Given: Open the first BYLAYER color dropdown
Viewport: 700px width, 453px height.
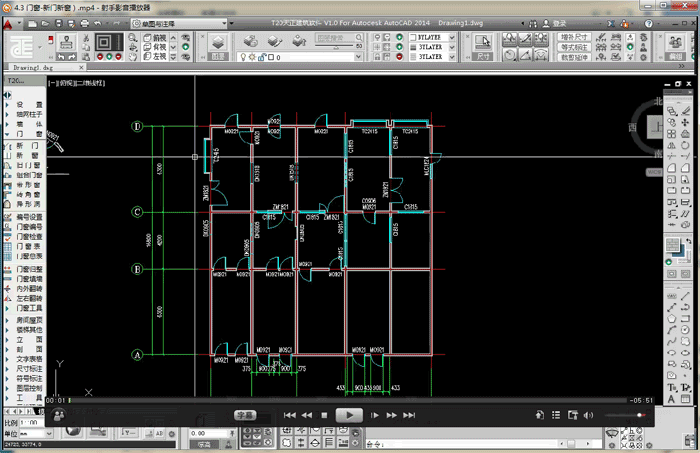Looking at the screenshot, I should click(452, 37).
